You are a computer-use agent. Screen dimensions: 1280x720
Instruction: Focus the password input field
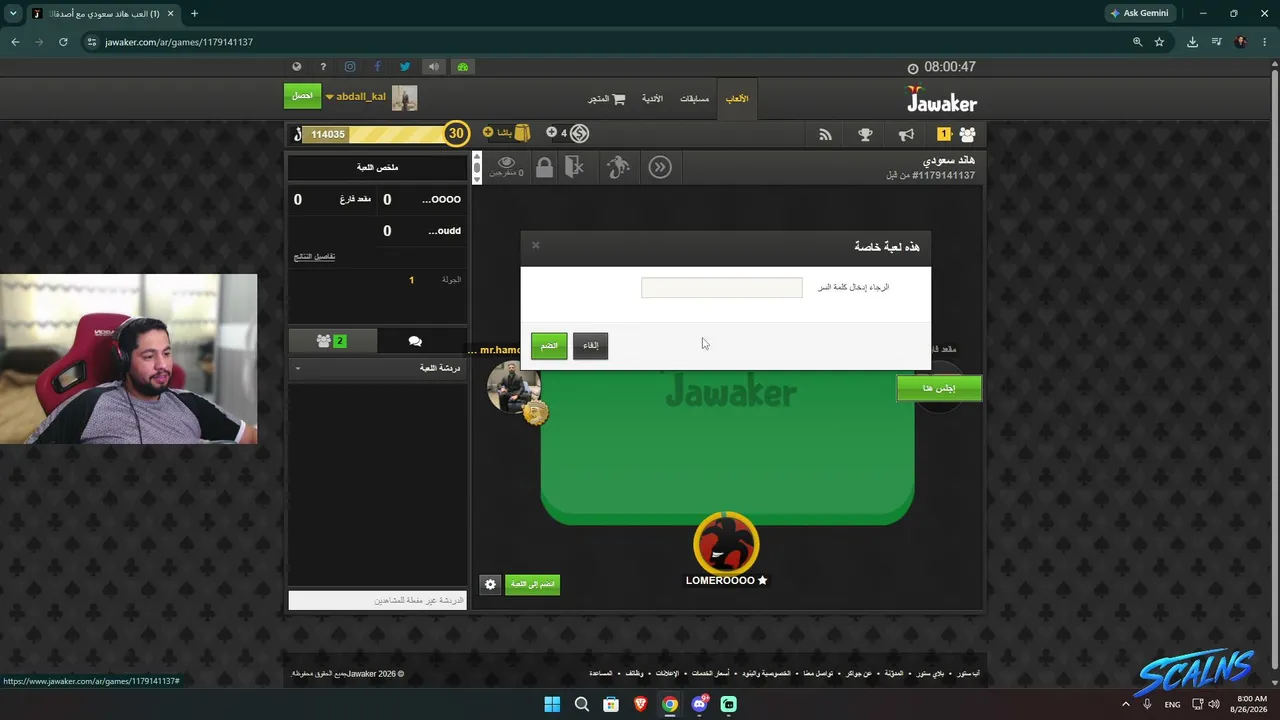(722, 288)
